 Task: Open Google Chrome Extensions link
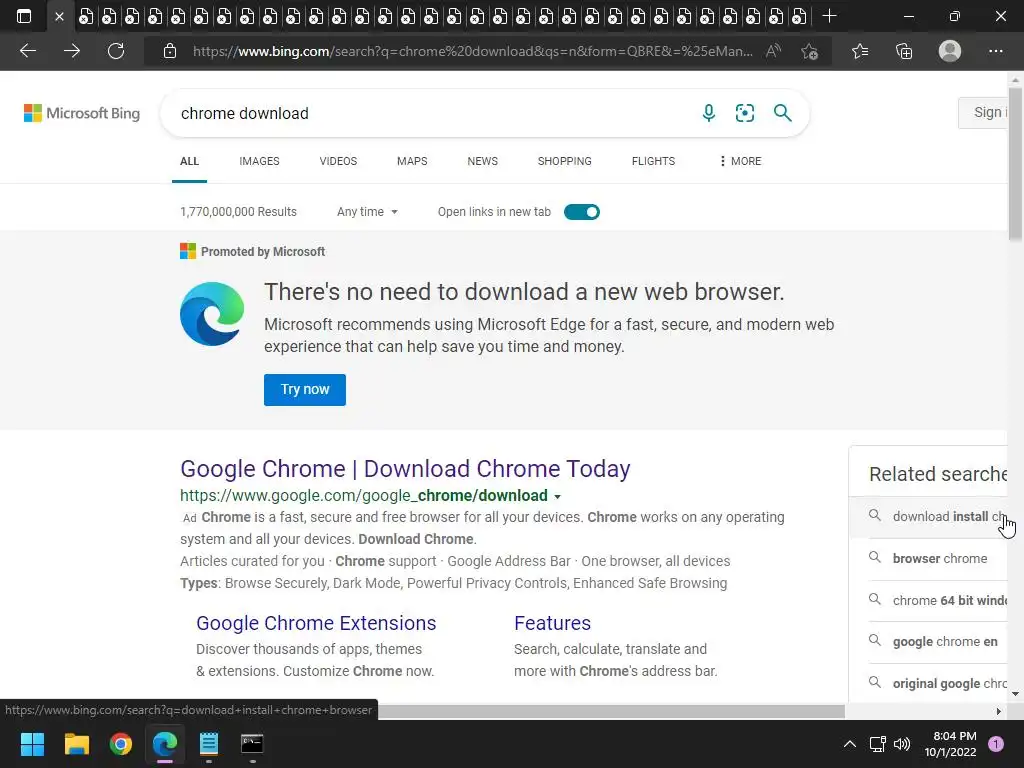pyautogui.click(x=316, y=623)
